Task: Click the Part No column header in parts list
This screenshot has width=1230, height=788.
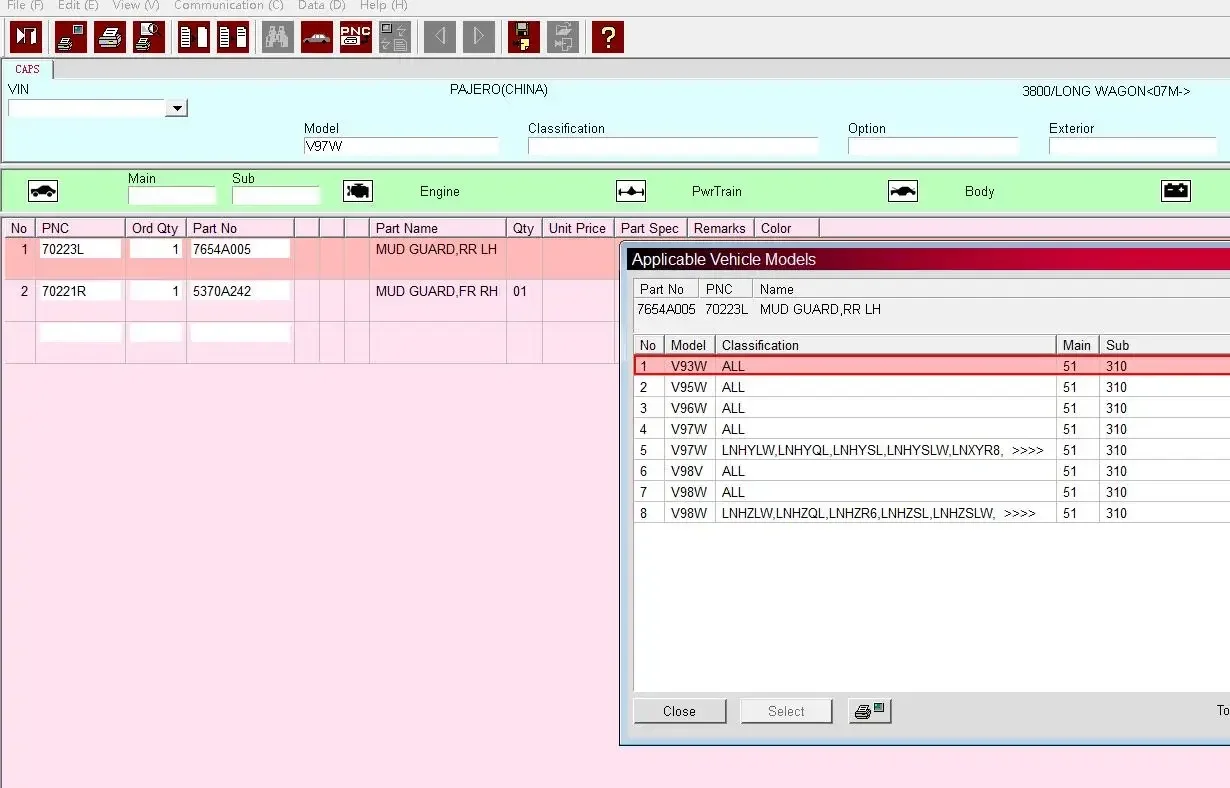Action: [240, 228]
